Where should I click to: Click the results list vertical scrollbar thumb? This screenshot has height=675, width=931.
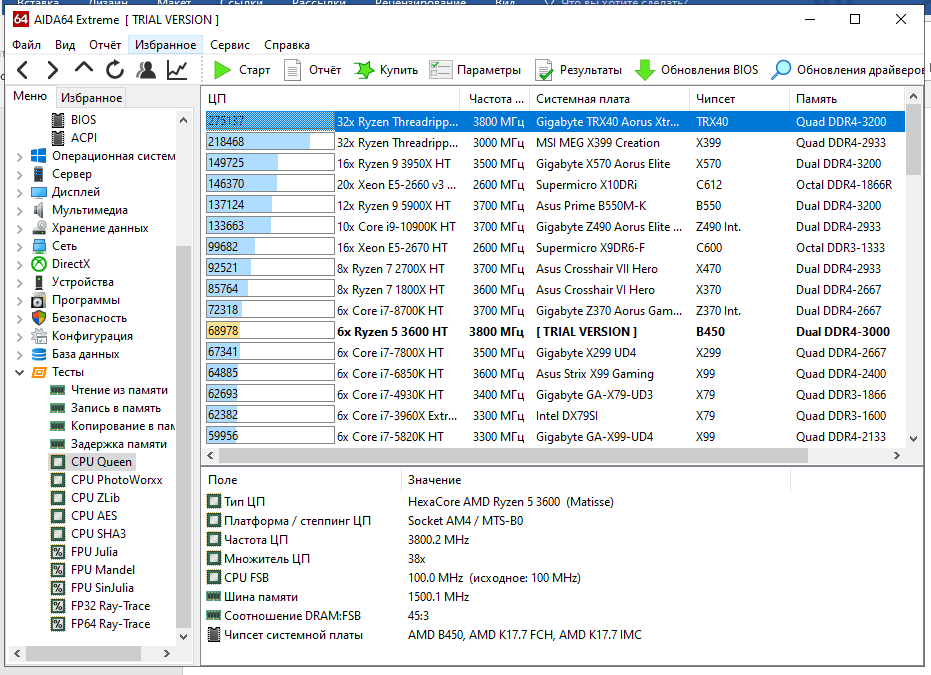coord(913,141)
